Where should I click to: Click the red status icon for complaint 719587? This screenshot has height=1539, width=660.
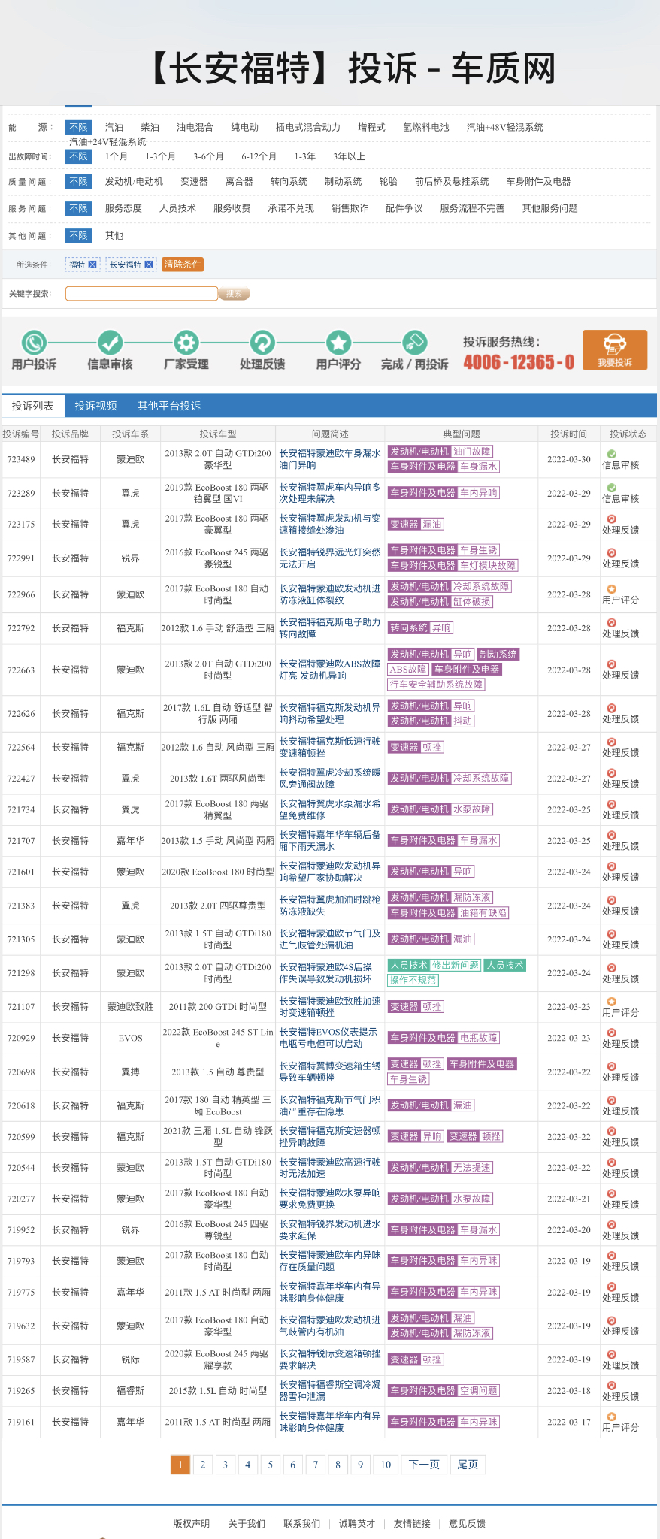point(611,1354)
